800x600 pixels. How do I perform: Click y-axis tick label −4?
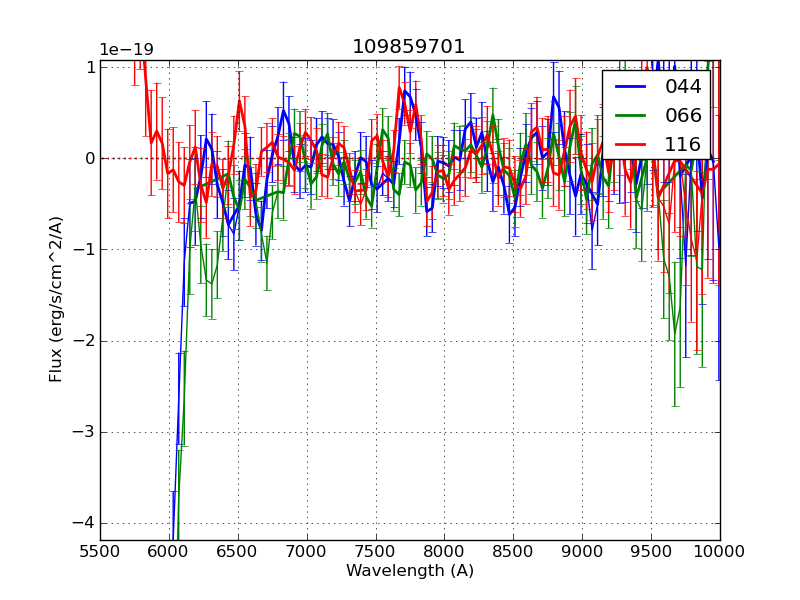tap(85, 523)
